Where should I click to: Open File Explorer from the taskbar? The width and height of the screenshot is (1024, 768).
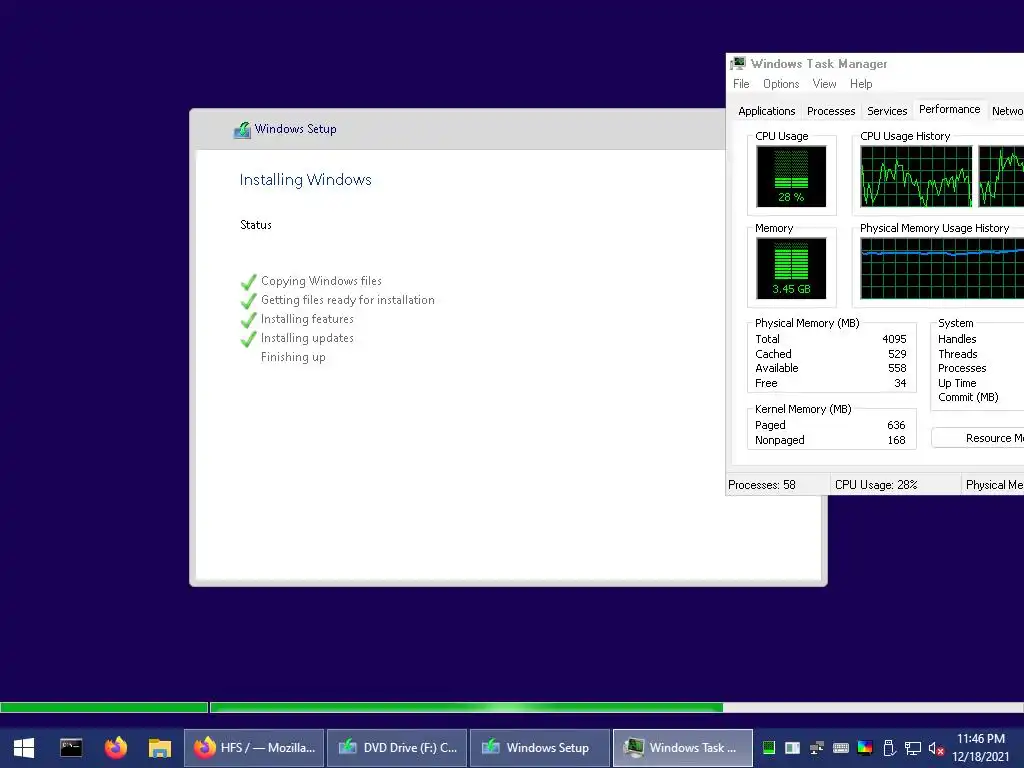click(159, 748)
